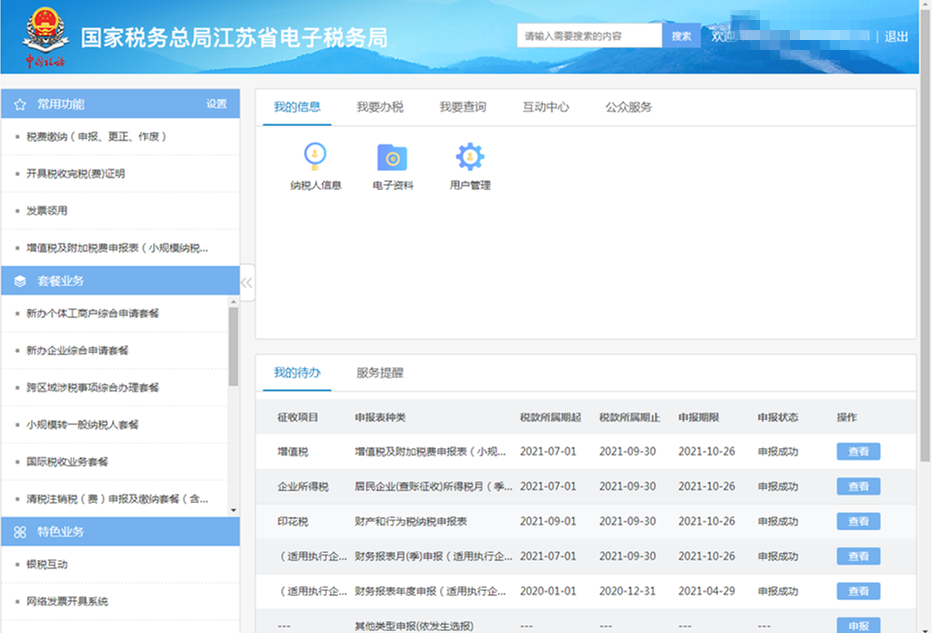Open 网络发票开具系统 link

pos(67,601)
